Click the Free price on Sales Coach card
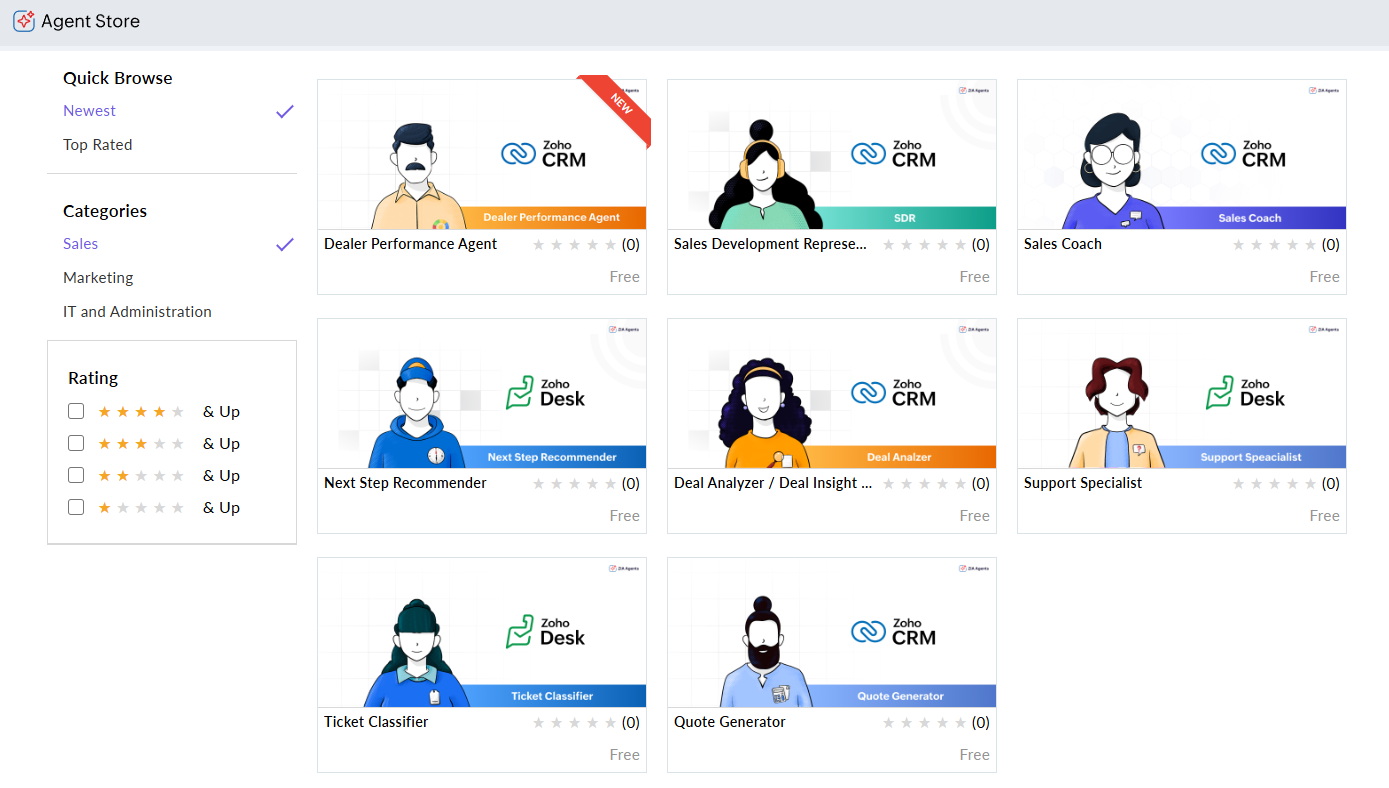Viewport: 1389px width, 788px height. (x=1324, y=277)
